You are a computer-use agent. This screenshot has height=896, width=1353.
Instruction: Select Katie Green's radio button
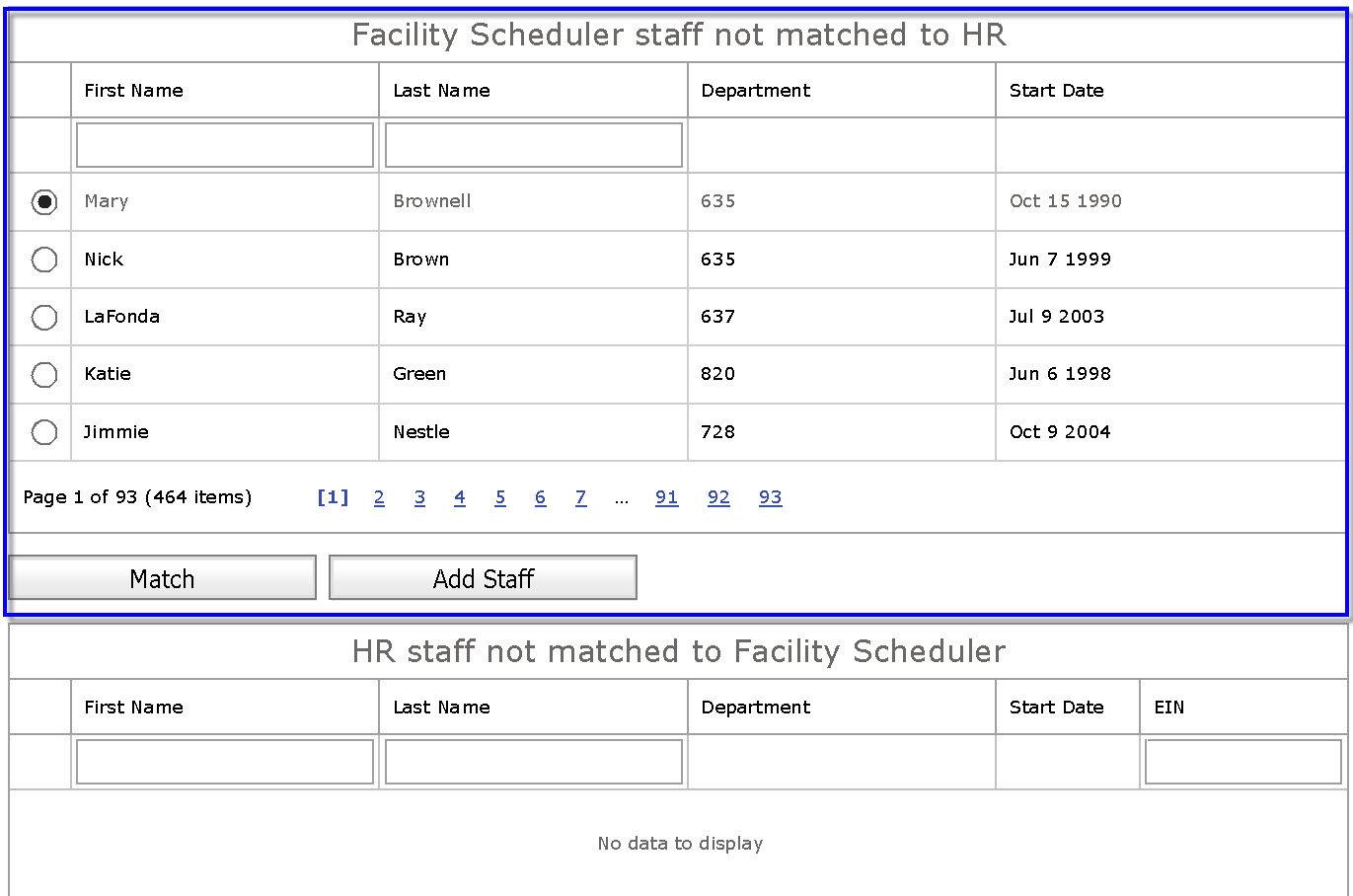[44, 375]
